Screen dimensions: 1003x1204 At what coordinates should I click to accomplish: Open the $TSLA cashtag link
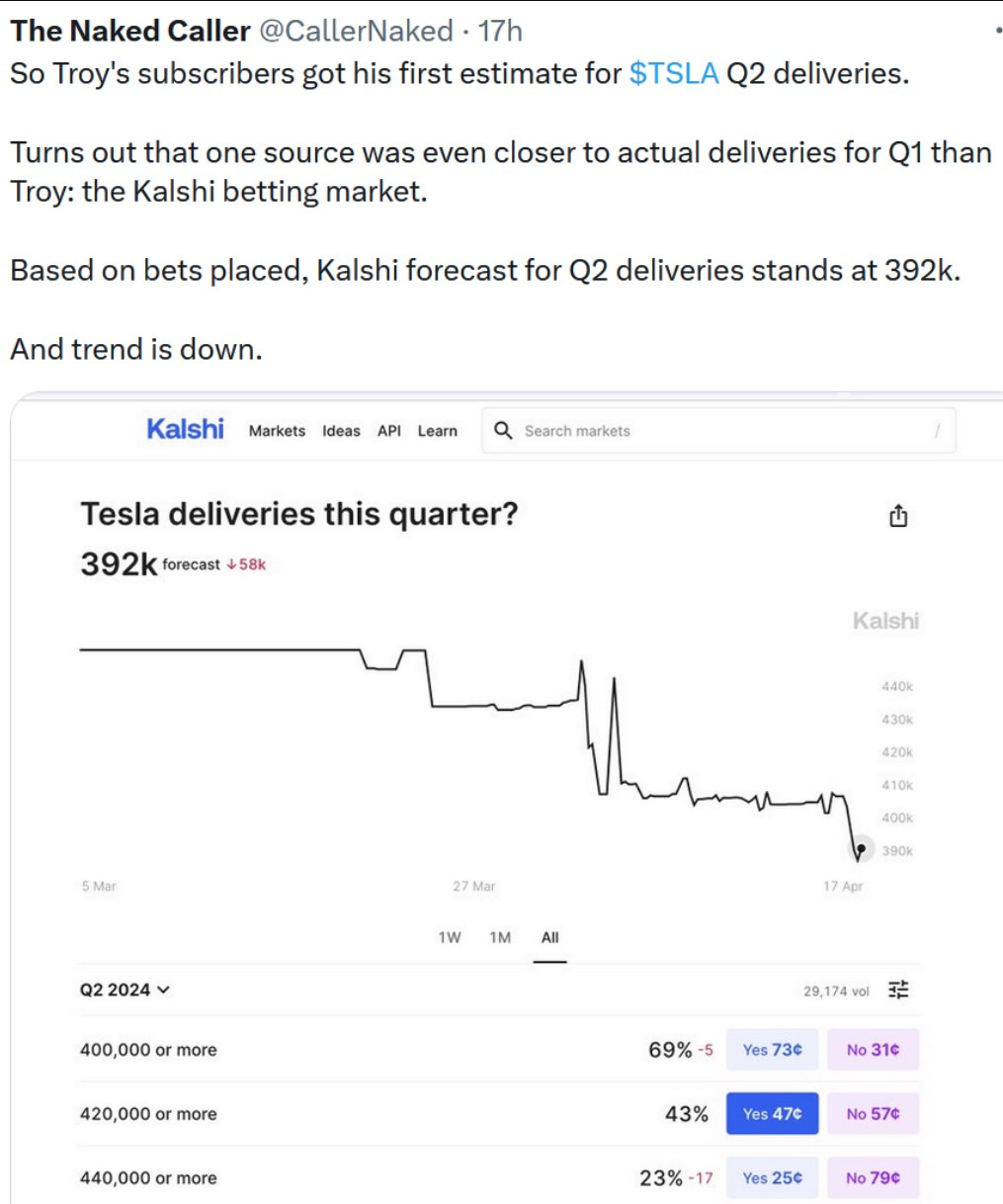pyautogui.click(x=673, y=73)
